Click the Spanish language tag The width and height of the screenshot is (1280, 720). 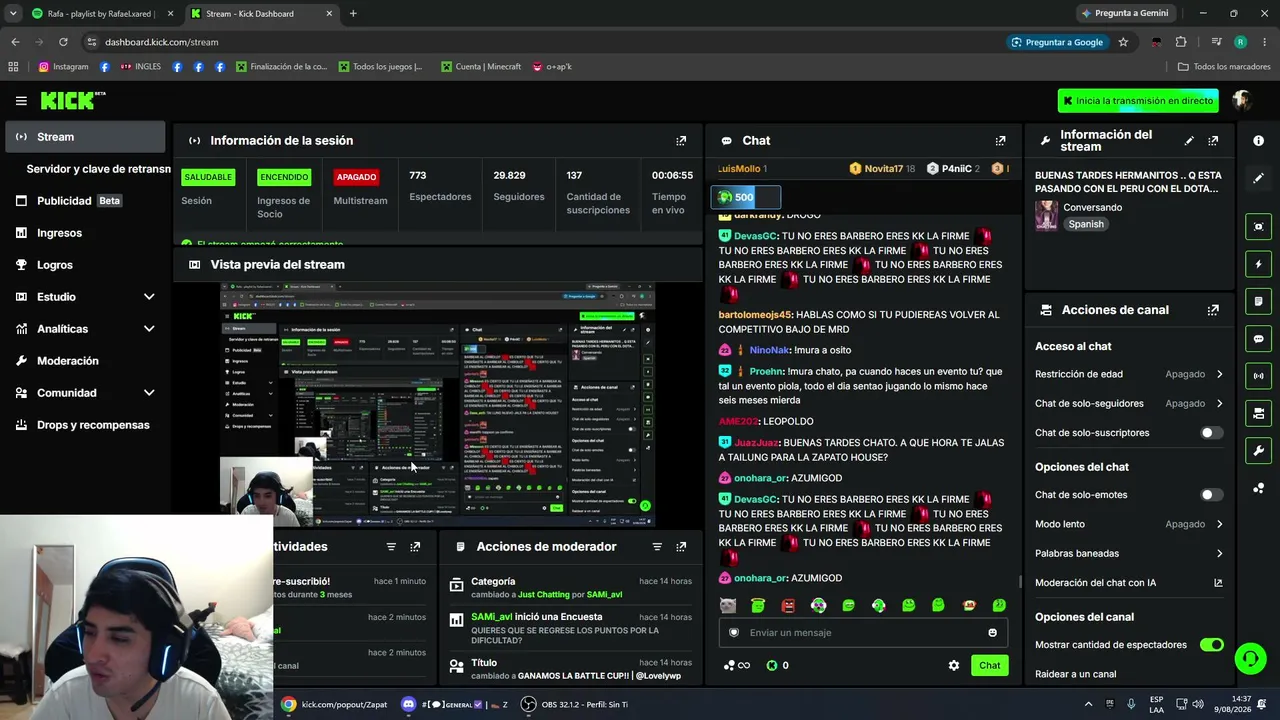[1086, 224]
